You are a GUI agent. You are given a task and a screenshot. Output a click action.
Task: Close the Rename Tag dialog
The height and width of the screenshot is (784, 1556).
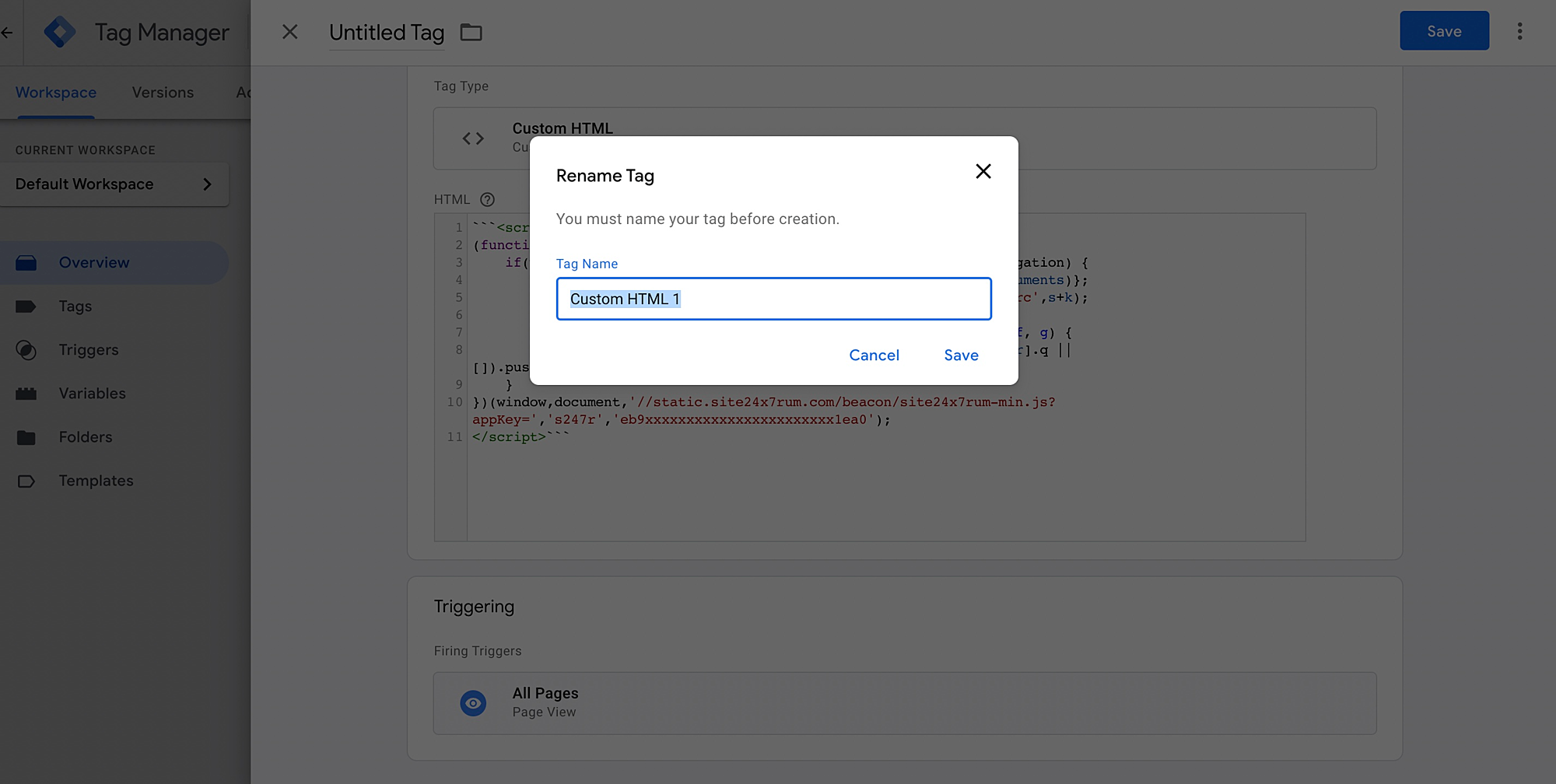tap(983, 172)
